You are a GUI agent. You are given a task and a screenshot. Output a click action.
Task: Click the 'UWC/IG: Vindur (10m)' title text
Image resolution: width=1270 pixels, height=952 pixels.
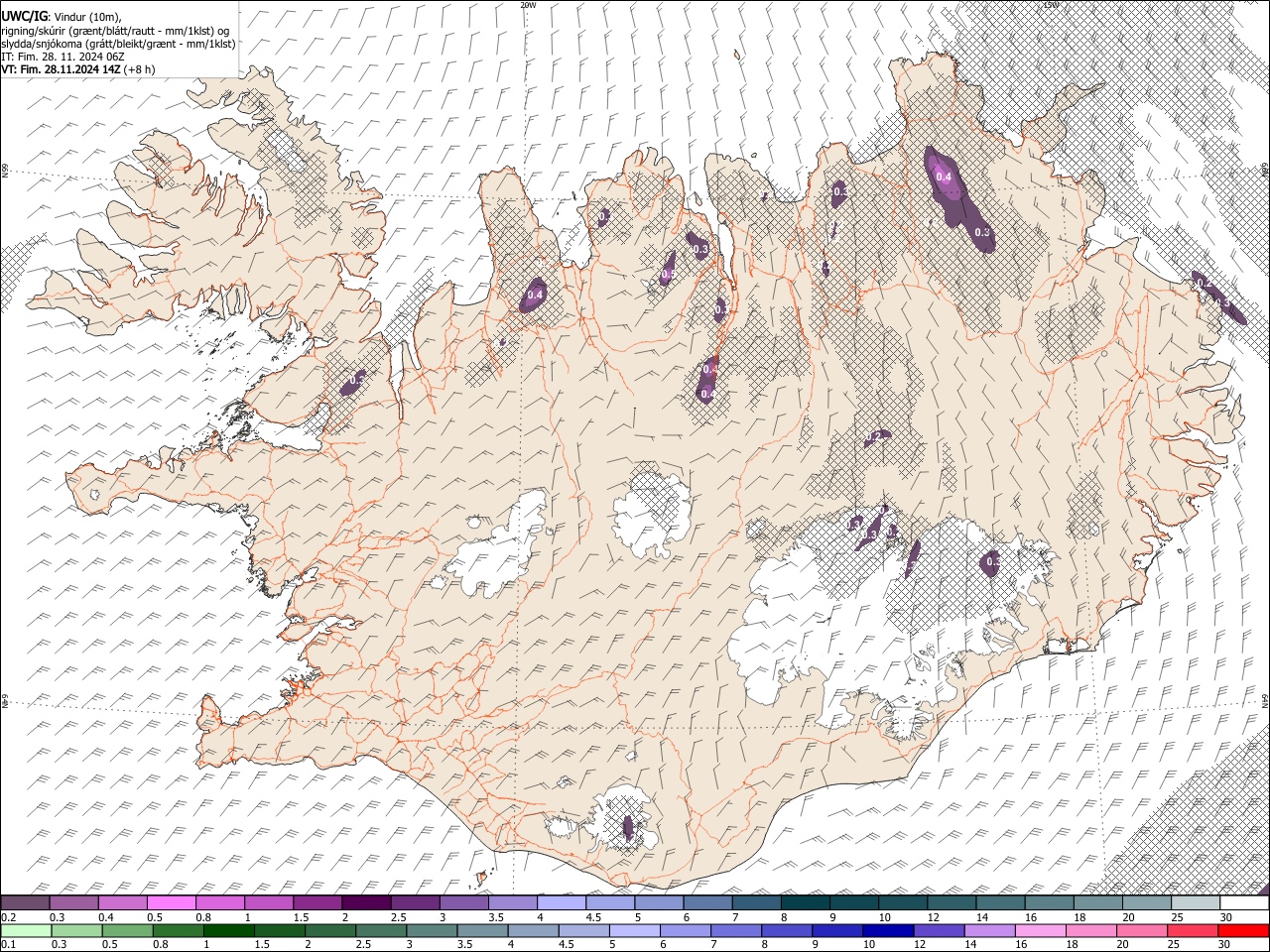pyautogui.click(x=61, y=16)
